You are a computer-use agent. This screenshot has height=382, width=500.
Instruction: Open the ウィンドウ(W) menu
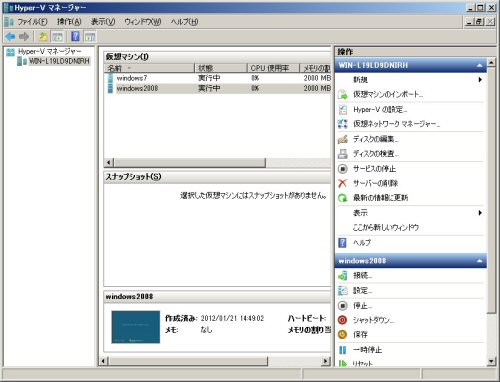pos(143,22)
